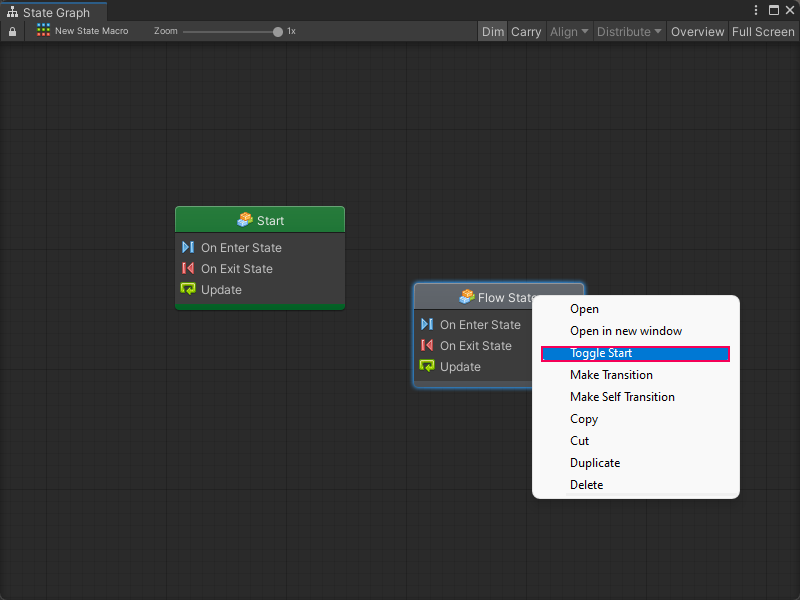The image size is (800, 600).
Task: Click the lock icon in the toolbar
Action: click(x=12, y=31)
